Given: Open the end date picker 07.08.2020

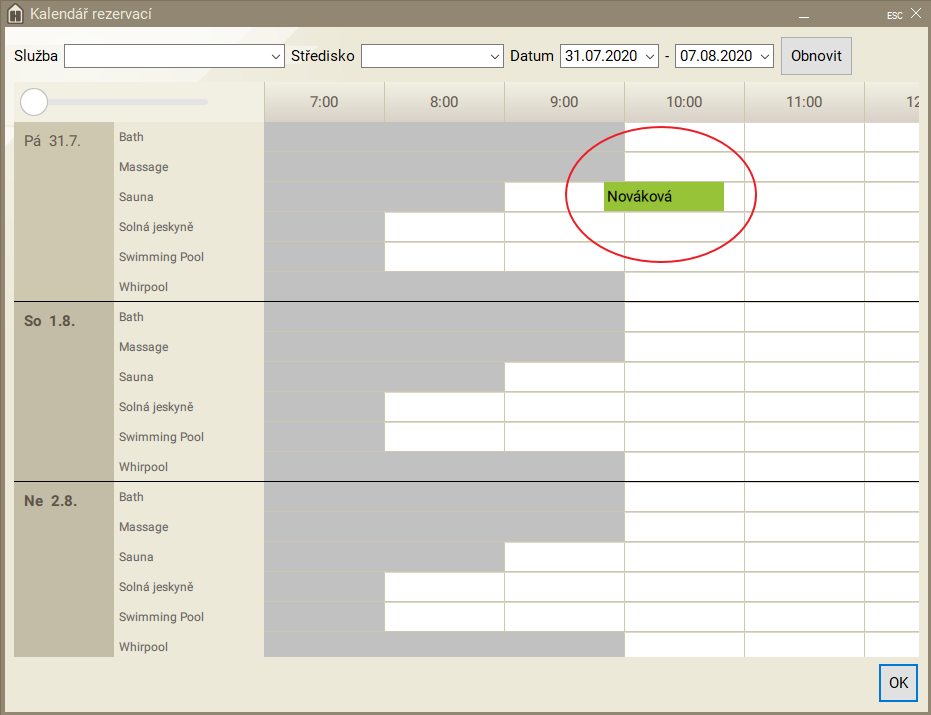Looking at the screenshot, I should coord(724,56).
